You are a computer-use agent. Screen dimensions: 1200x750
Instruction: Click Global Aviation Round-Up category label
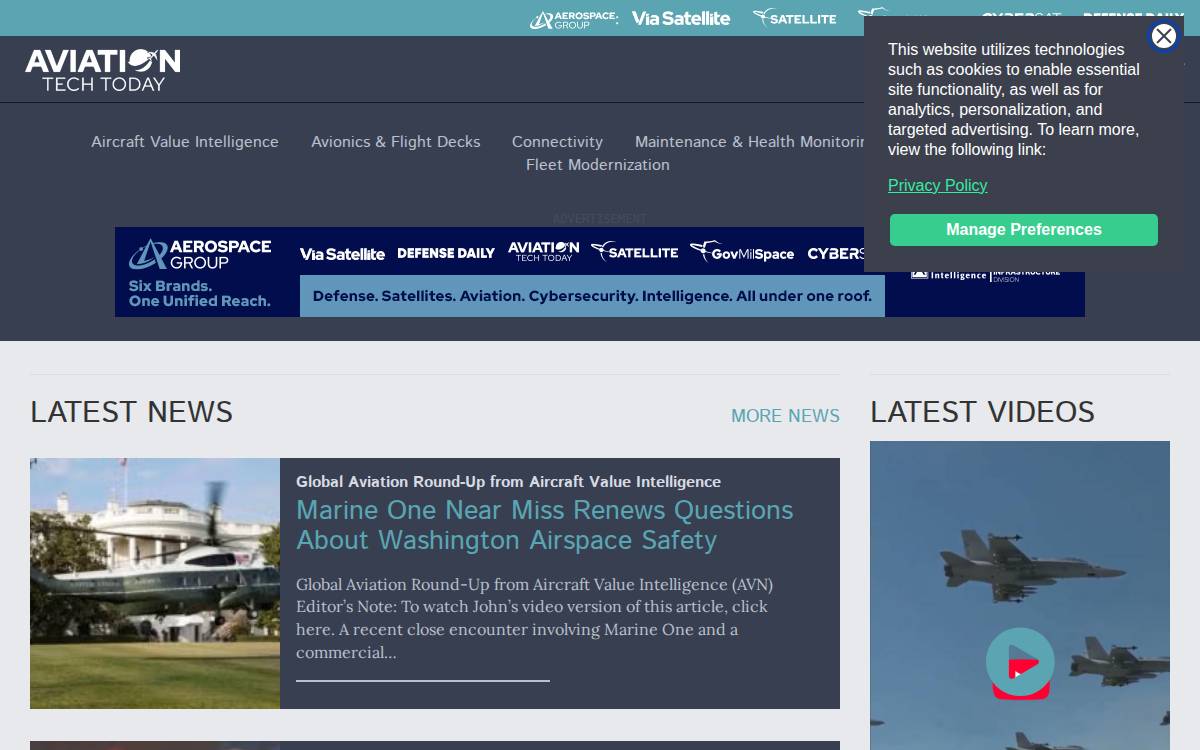point(508,482)
